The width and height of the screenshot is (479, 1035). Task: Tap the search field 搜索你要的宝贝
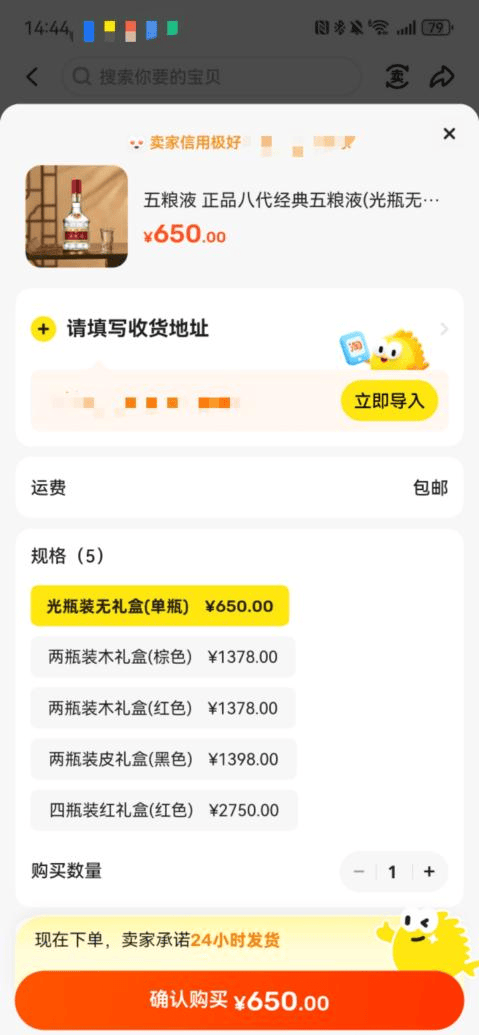click(211, 77)
